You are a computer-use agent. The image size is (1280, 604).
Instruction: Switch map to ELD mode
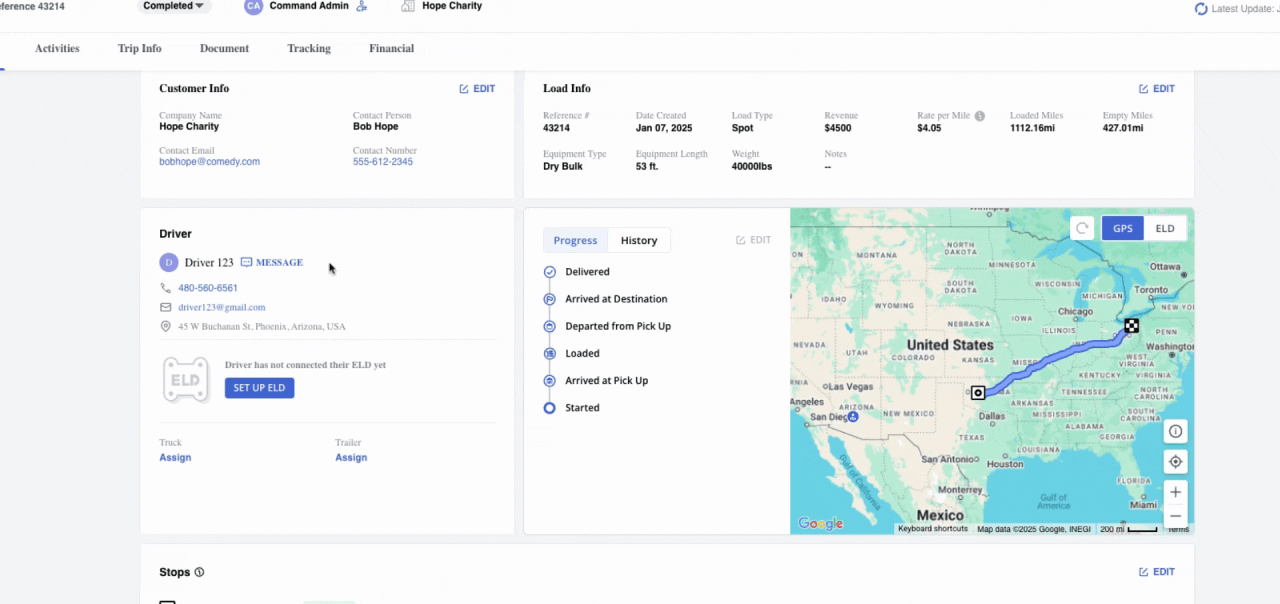tap(1165, 228)
